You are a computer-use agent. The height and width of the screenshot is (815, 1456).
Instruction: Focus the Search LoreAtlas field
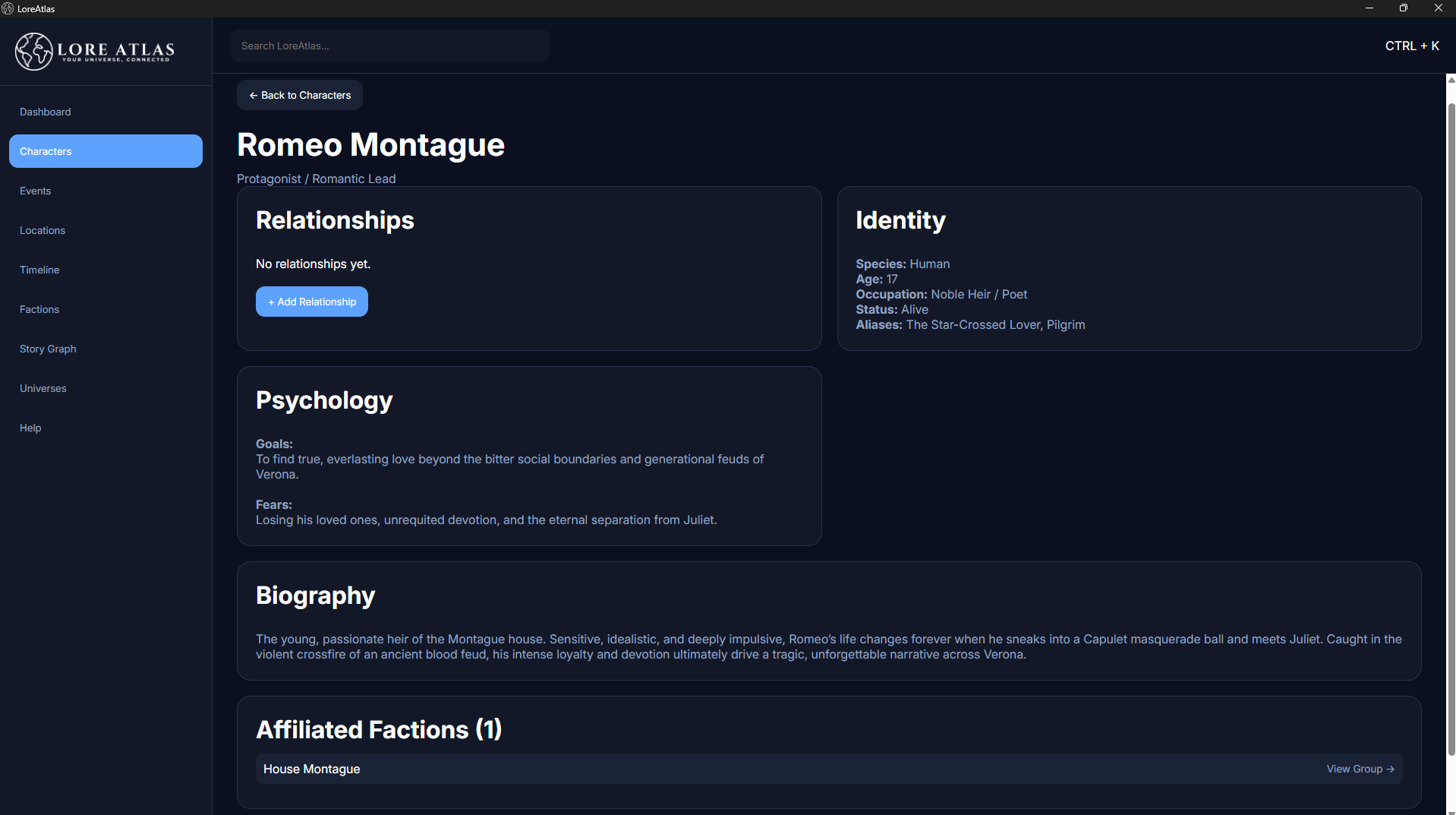[390, 46]
